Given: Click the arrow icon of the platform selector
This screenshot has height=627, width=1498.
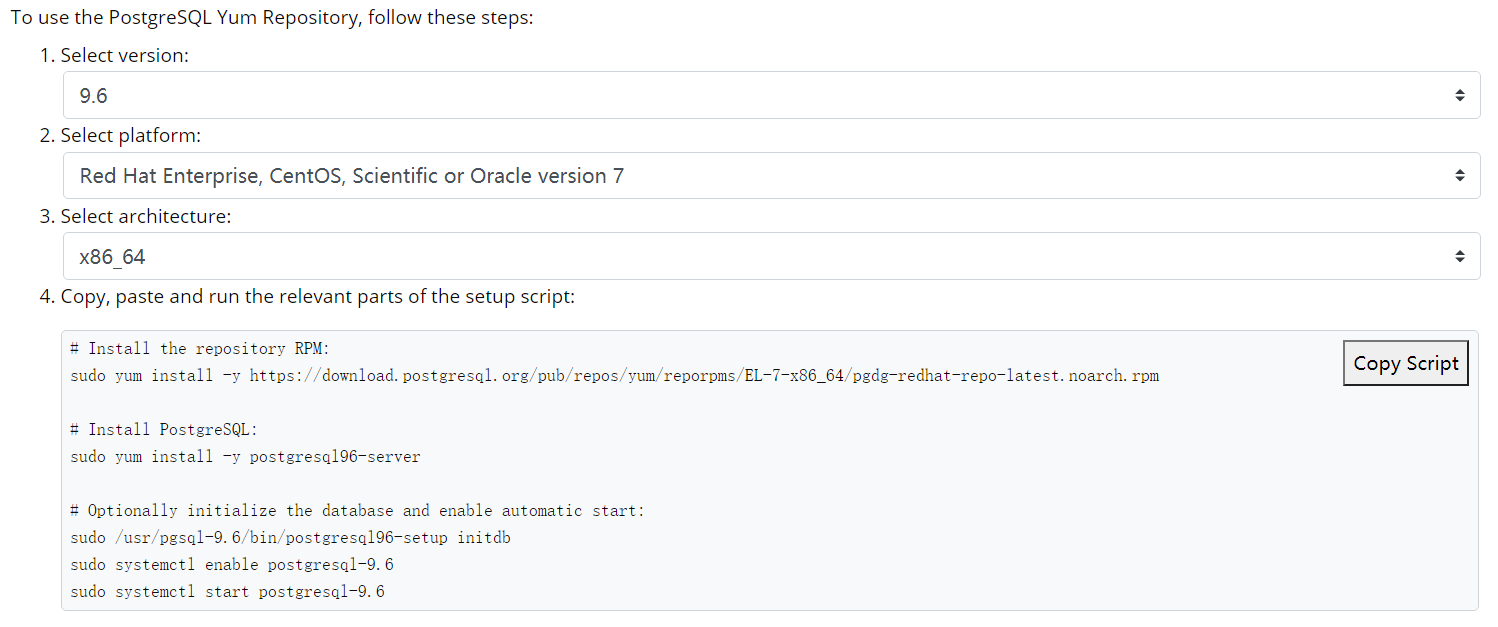Looking at the screenshot, I should tap(1460, 176).
